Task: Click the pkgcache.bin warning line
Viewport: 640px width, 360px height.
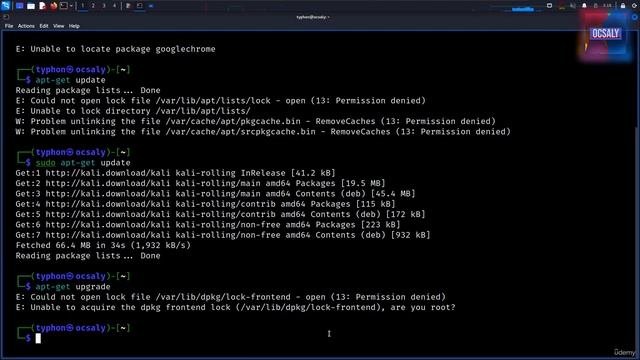Action: pos(256,121)
